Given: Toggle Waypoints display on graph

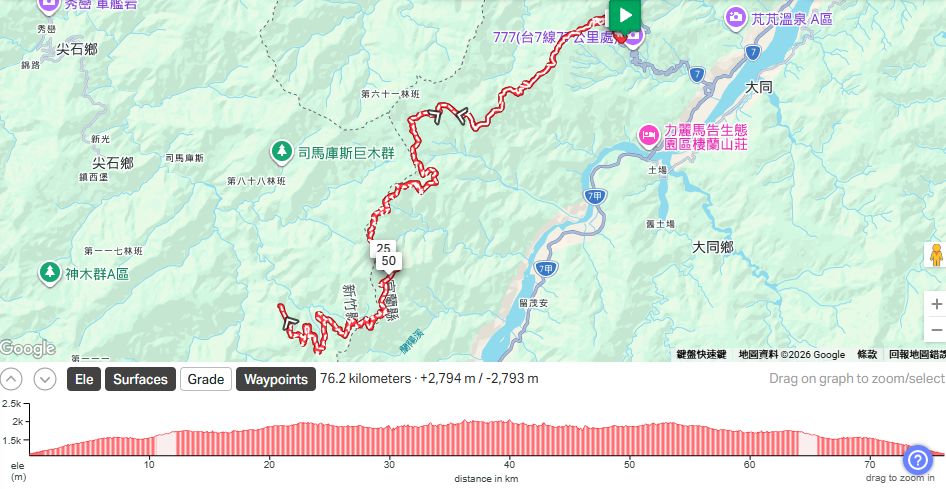Looking at the screenshot, I should (x=276, y=379).
